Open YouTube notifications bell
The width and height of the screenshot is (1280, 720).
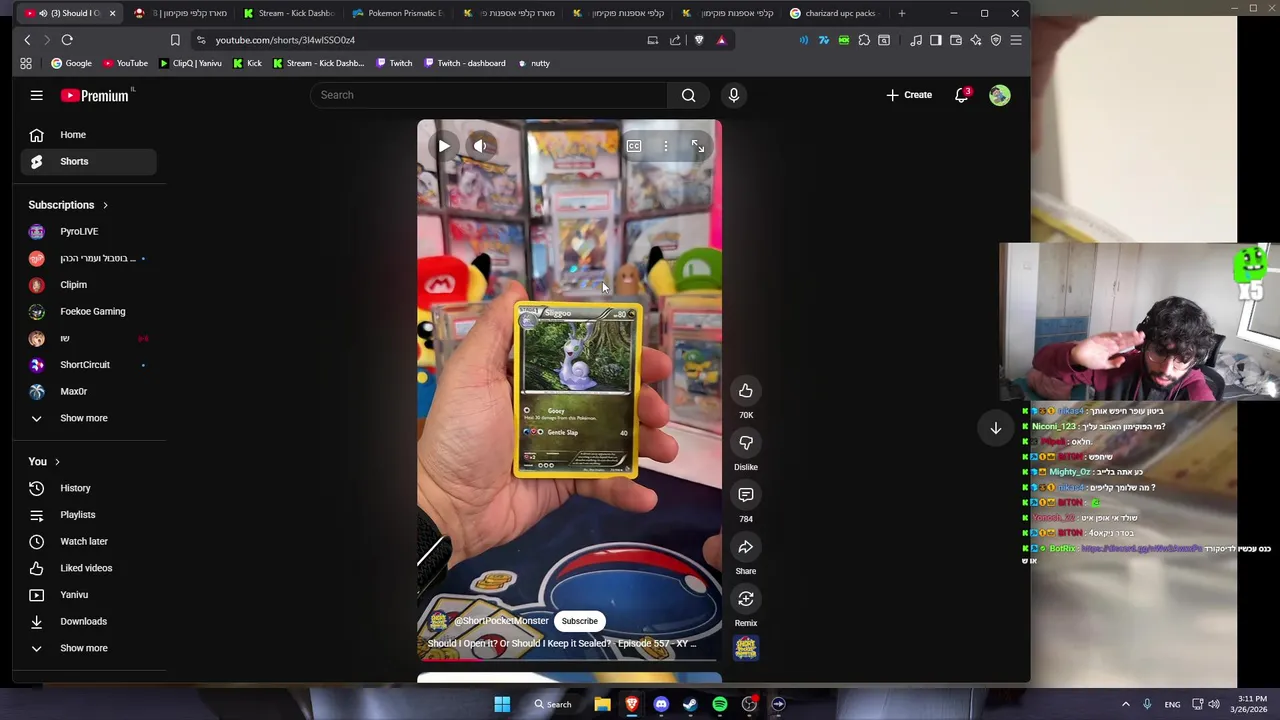[962, 95]
